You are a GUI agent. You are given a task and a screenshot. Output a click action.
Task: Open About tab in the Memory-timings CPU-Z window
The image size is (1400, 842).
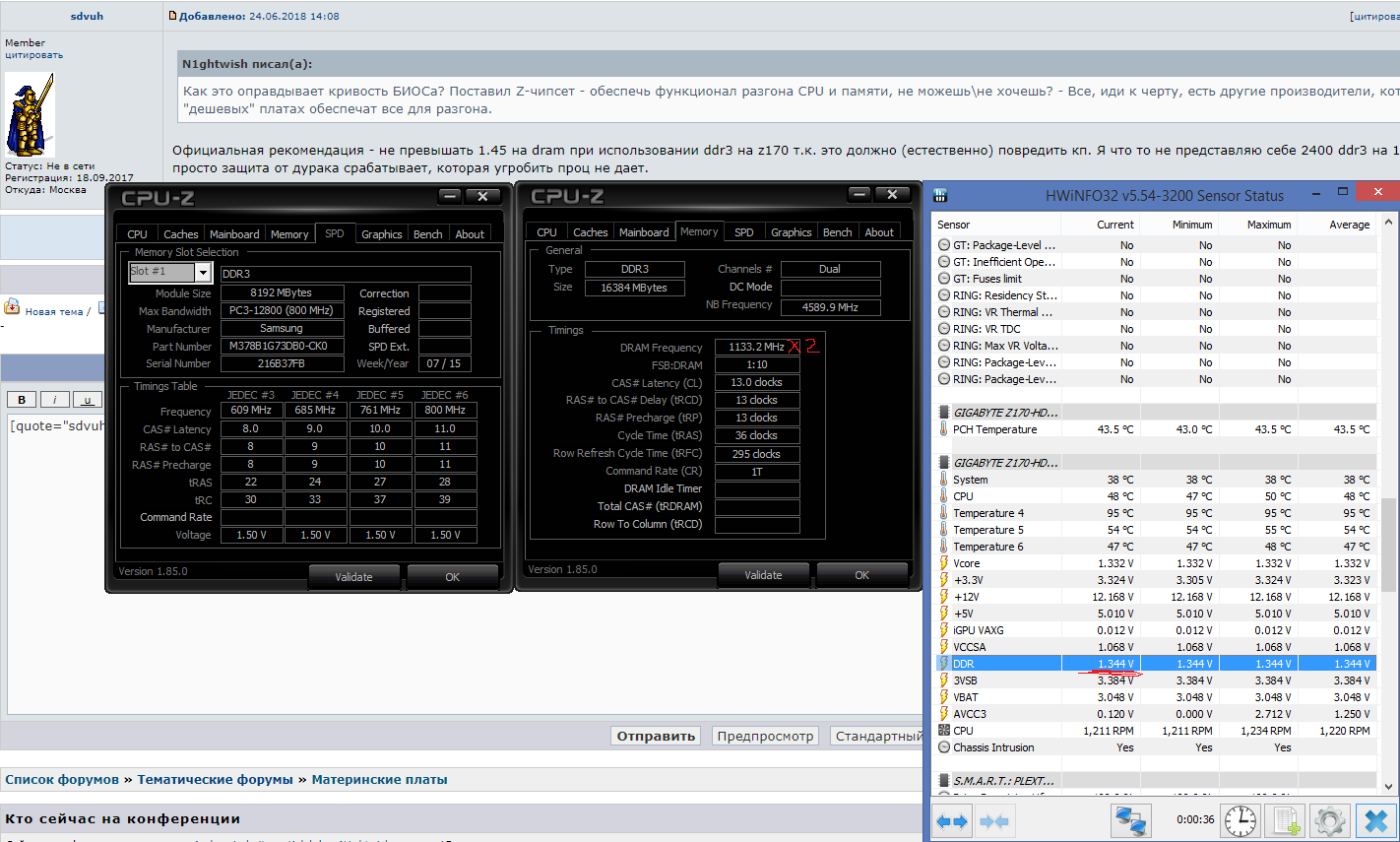[879, 232]
